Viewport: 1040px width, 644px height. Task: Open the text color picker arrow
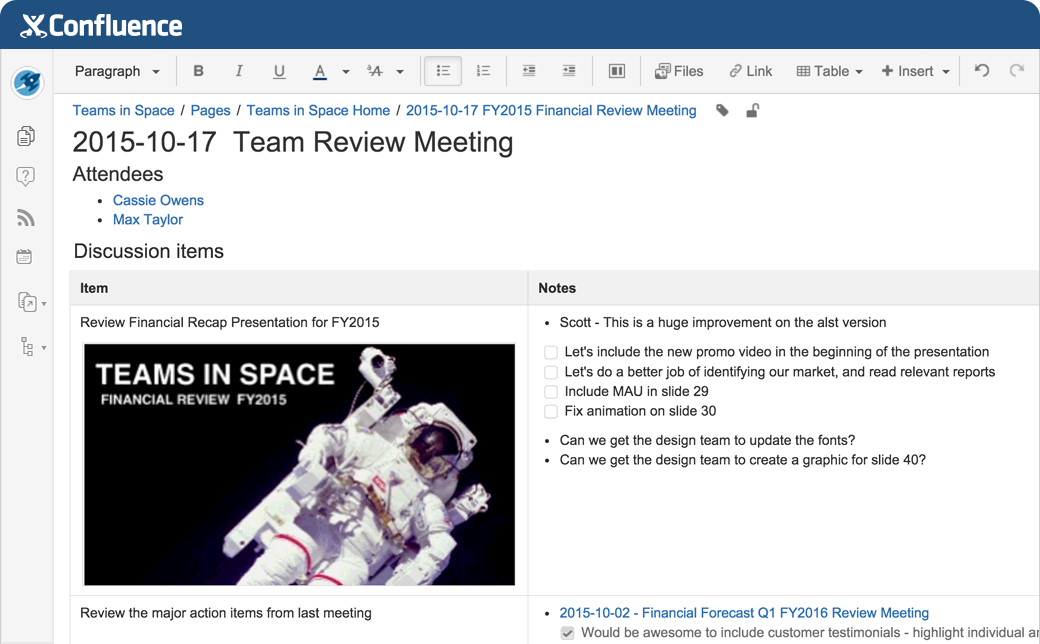coord(346,72)
